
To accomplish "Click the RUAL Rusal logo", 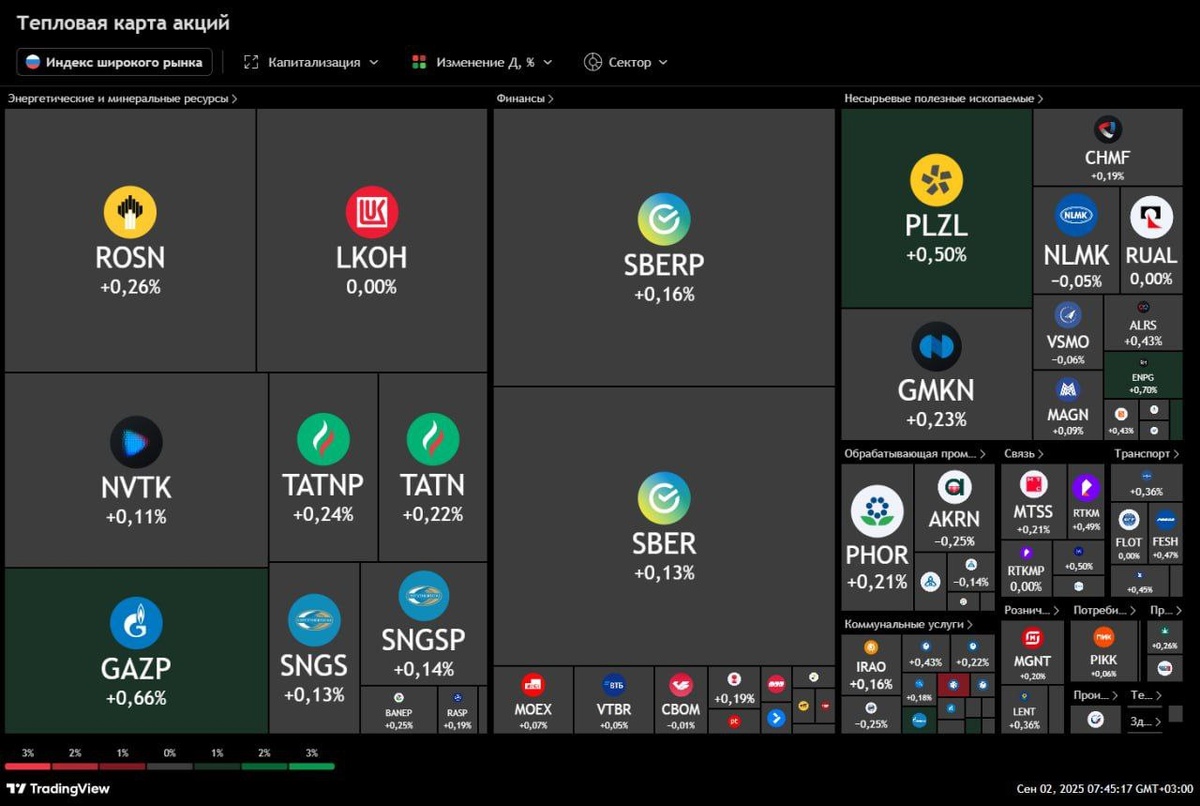I will click(1151, 217).
